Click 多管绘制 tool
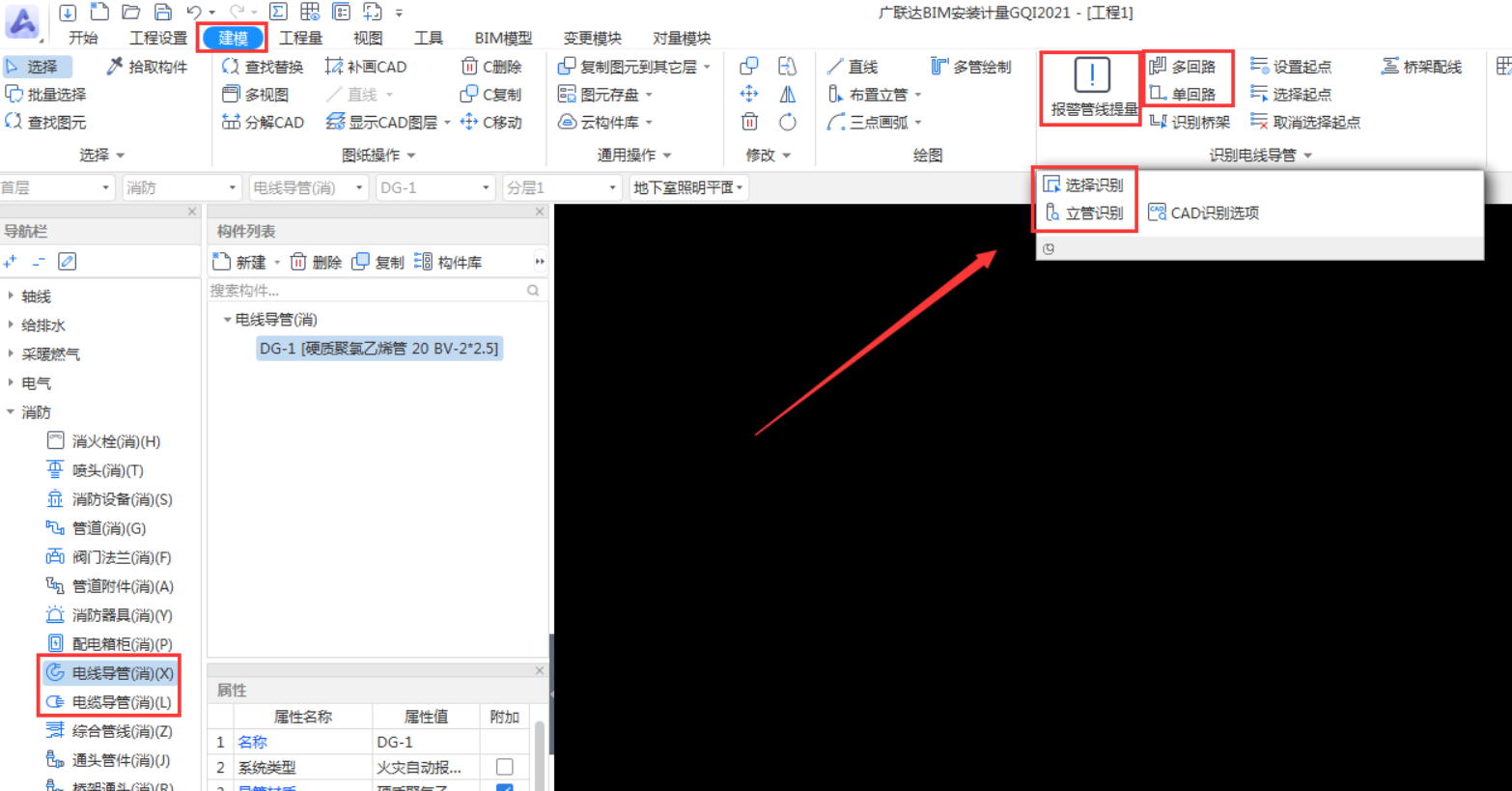The width and height of the screenshot is (1512, 791). click(971, 67)
